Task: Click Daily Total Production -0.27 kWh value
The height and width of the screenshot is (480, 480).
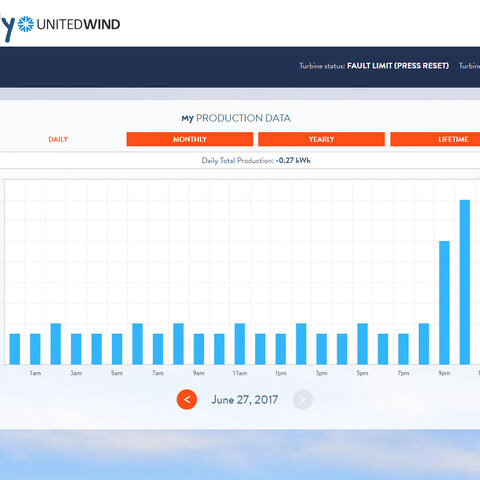Action: coord(293,160)
